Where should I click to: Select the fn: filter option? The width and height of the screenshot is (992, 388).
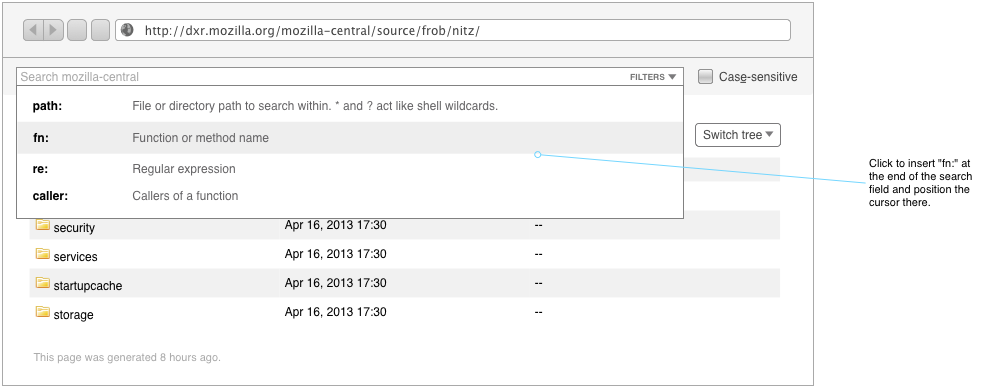(350, 138)
